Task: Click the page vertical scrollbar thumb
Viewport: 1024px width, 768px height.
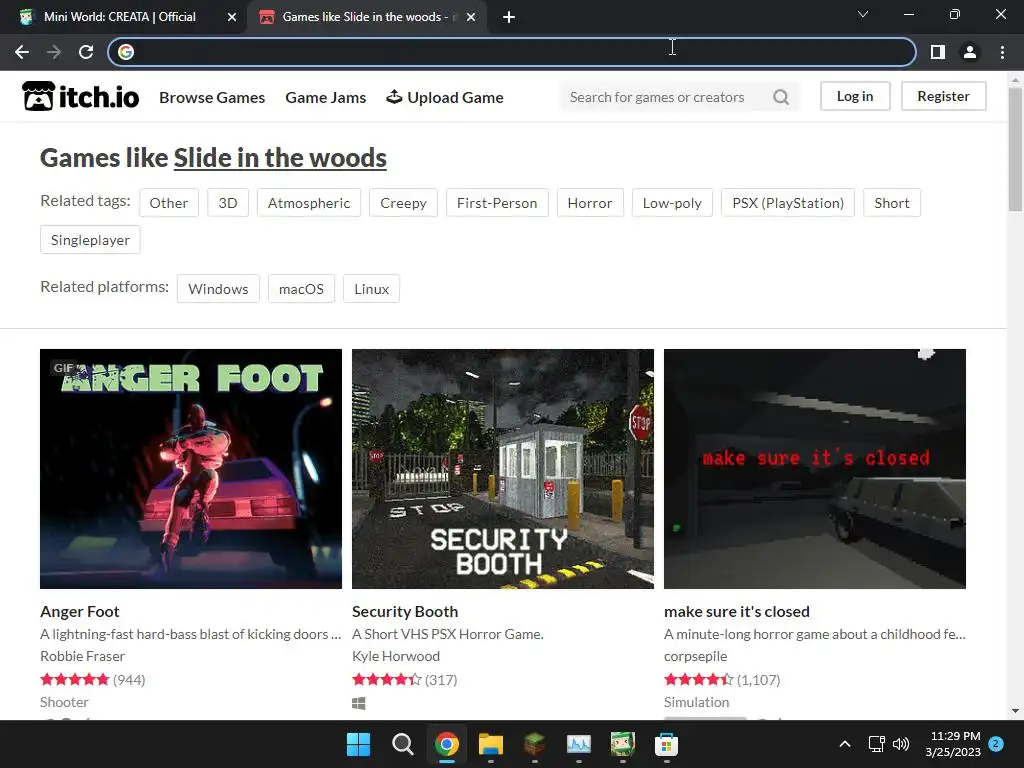Action: [1015, 149]
